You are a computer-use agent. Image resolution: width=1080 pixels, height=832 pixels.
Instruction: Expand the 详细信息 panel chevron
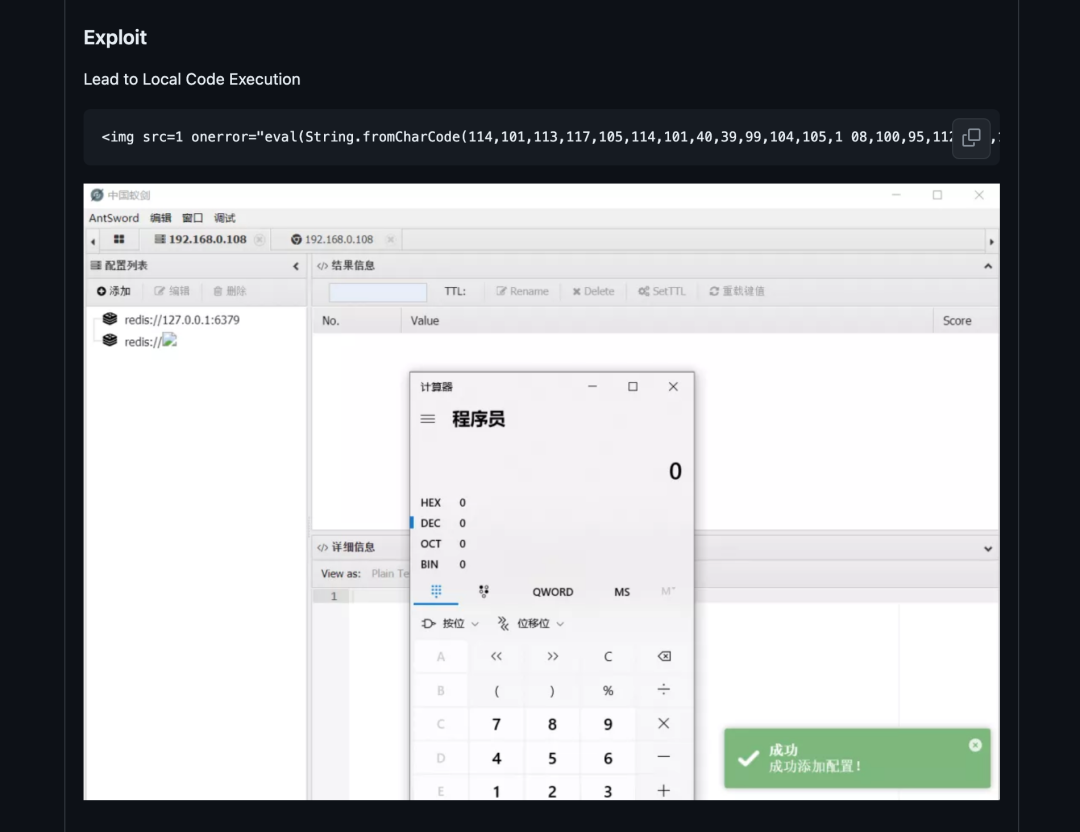click(988, 549)
